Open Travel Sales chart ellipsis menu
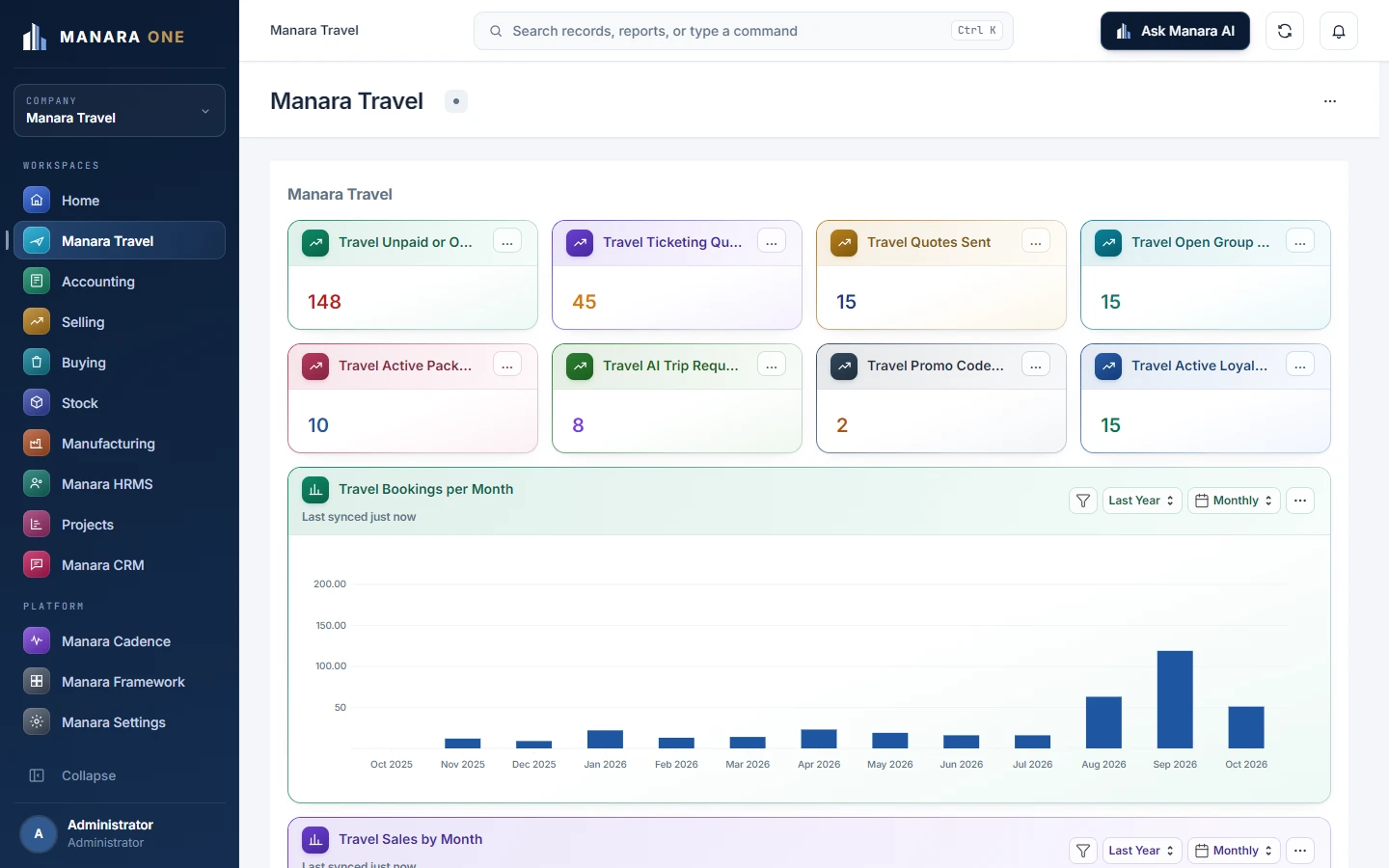Screen dimensions: 1389x868 click(1300, 851)
